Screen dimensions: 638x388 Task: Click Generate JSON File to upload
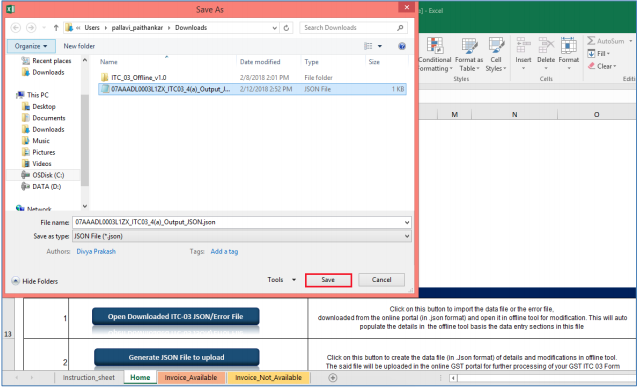(177, 357)
